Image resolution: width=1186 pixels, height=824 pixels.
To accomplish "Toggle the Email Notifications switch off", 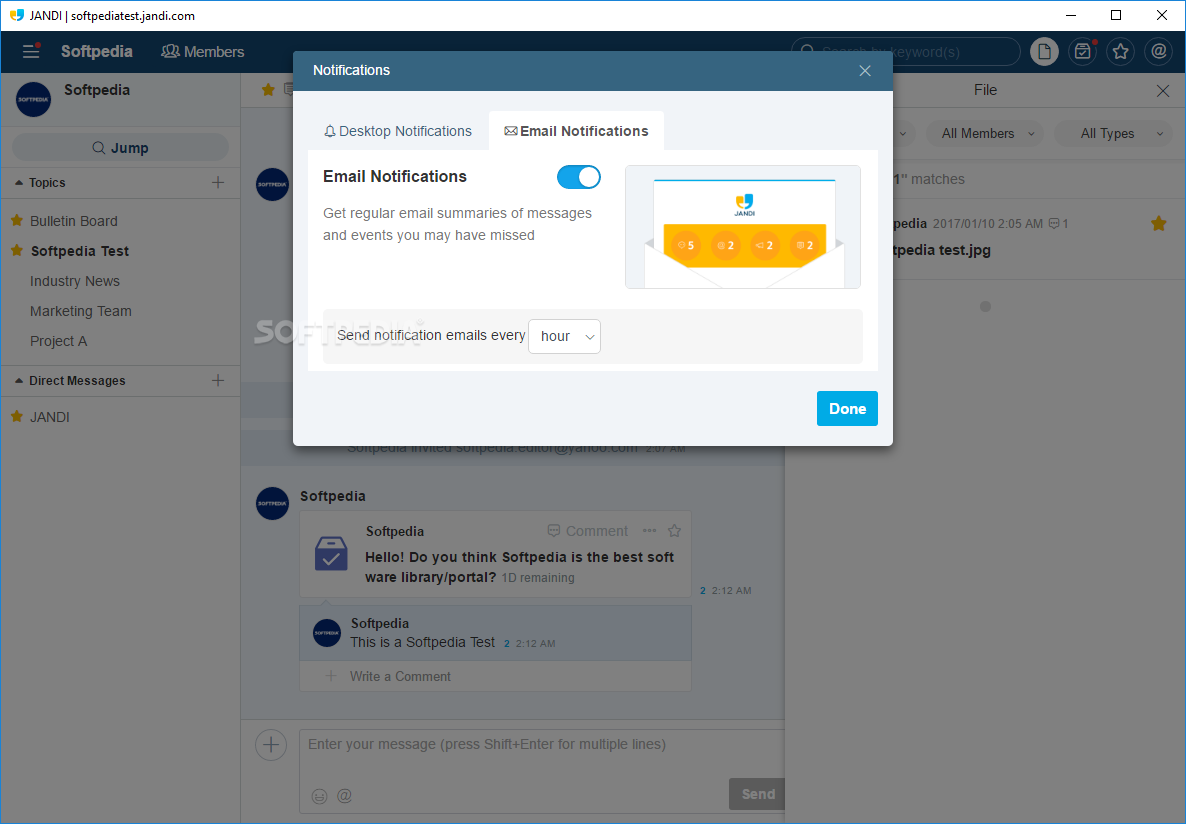I will (x=579, y=177).
